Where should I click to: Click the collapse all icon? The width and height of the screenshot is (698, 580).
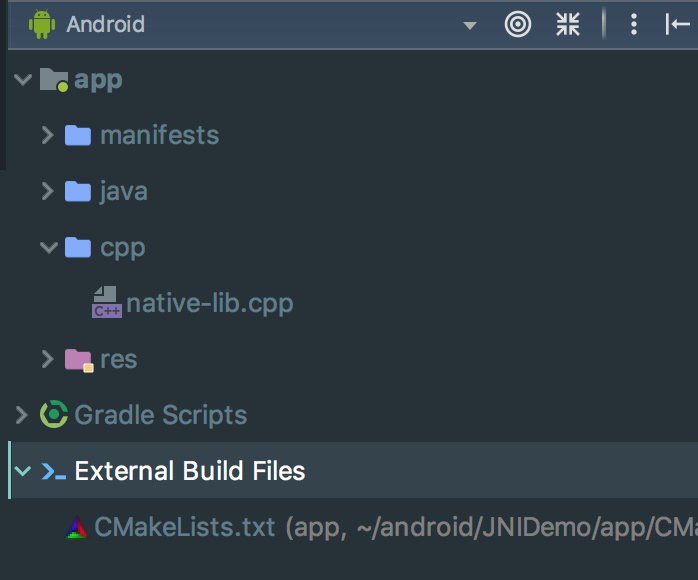(568, 24)
